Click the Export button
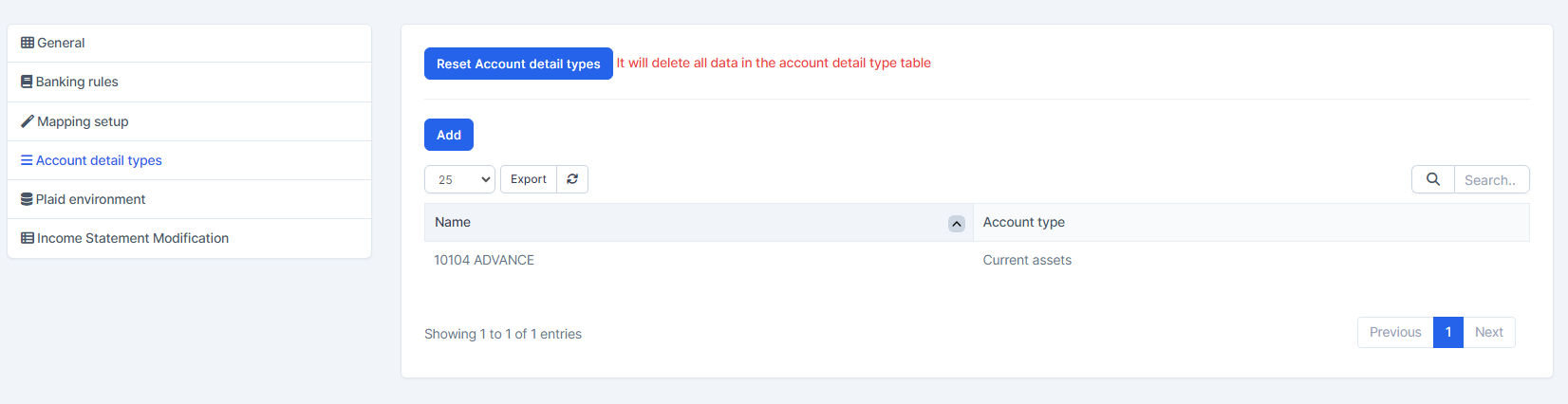1568x404 pixels. click(528, 179)
